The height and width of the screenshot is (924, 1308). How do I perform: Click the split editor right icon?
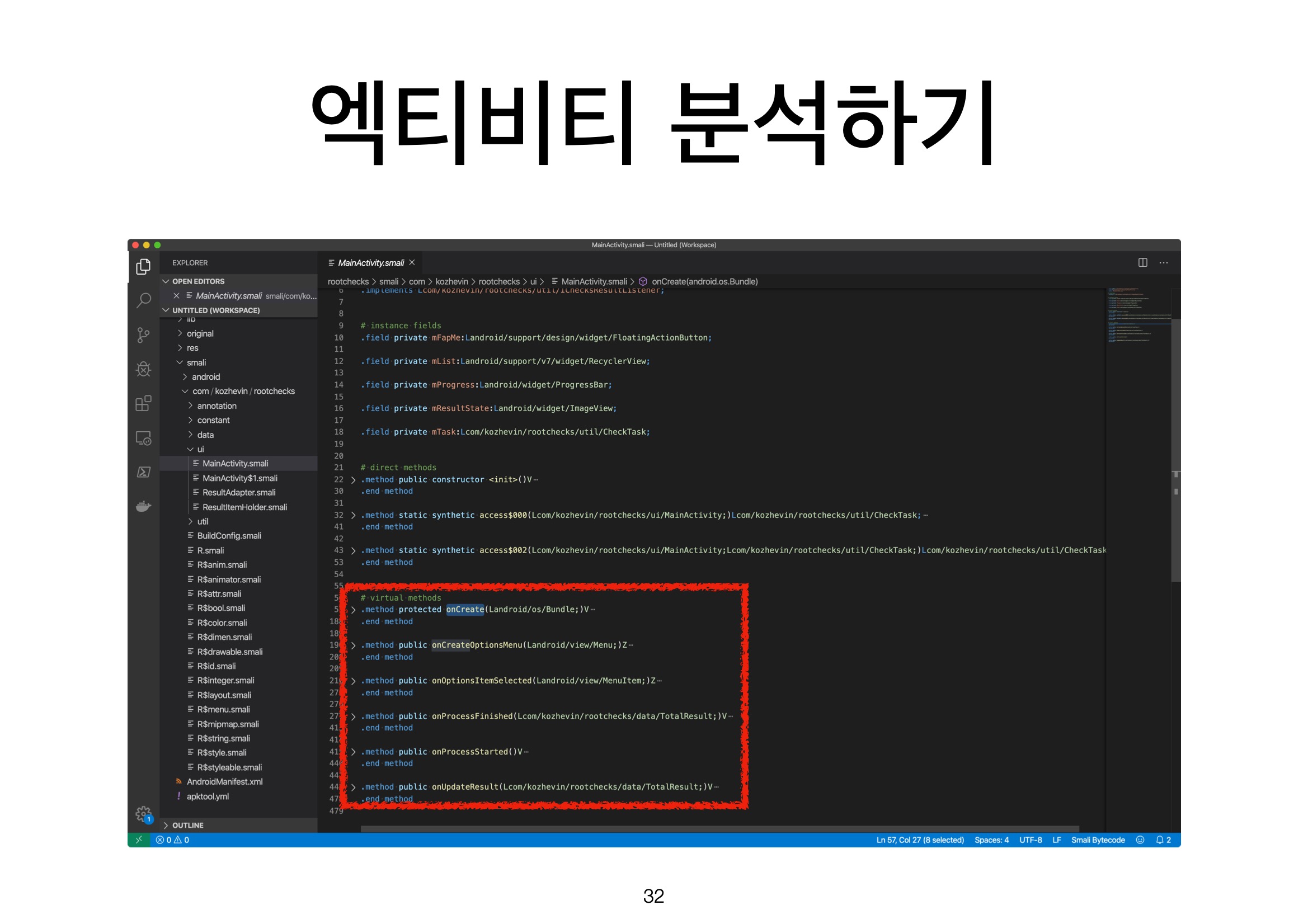(x=1142, y=263)
